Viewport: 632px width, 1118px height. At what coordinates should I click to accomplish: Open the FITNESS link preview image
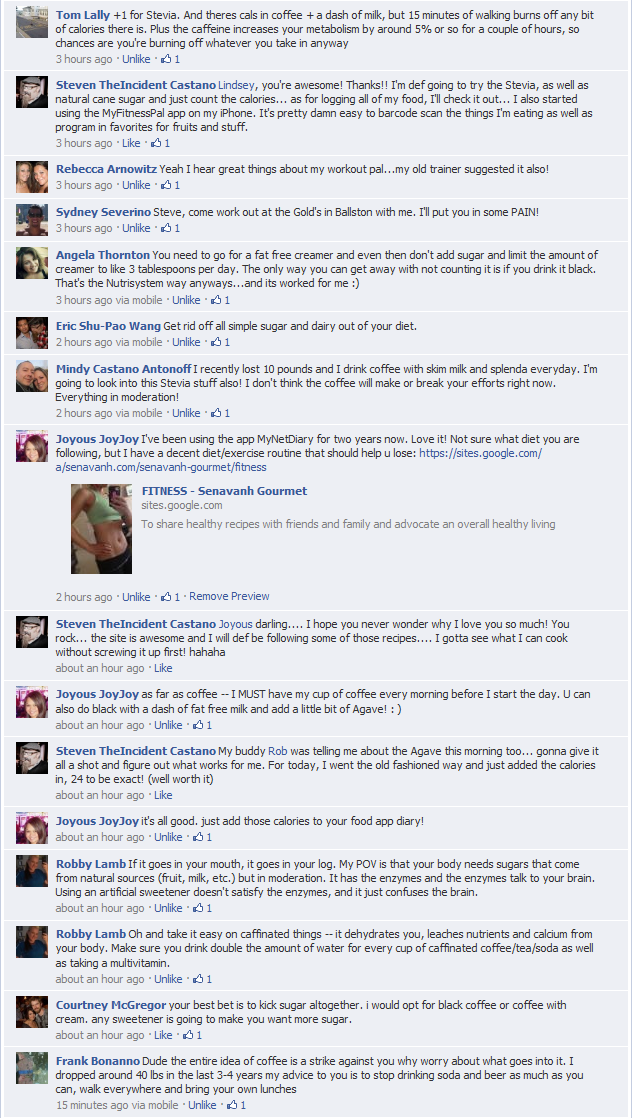(101, 528)
